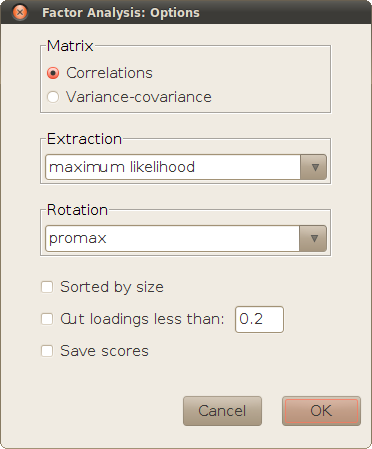The width and height of the screenshot is (372, 449).
Task: Close the Factor Analysis Options dialog
Action: pos(20,13)
